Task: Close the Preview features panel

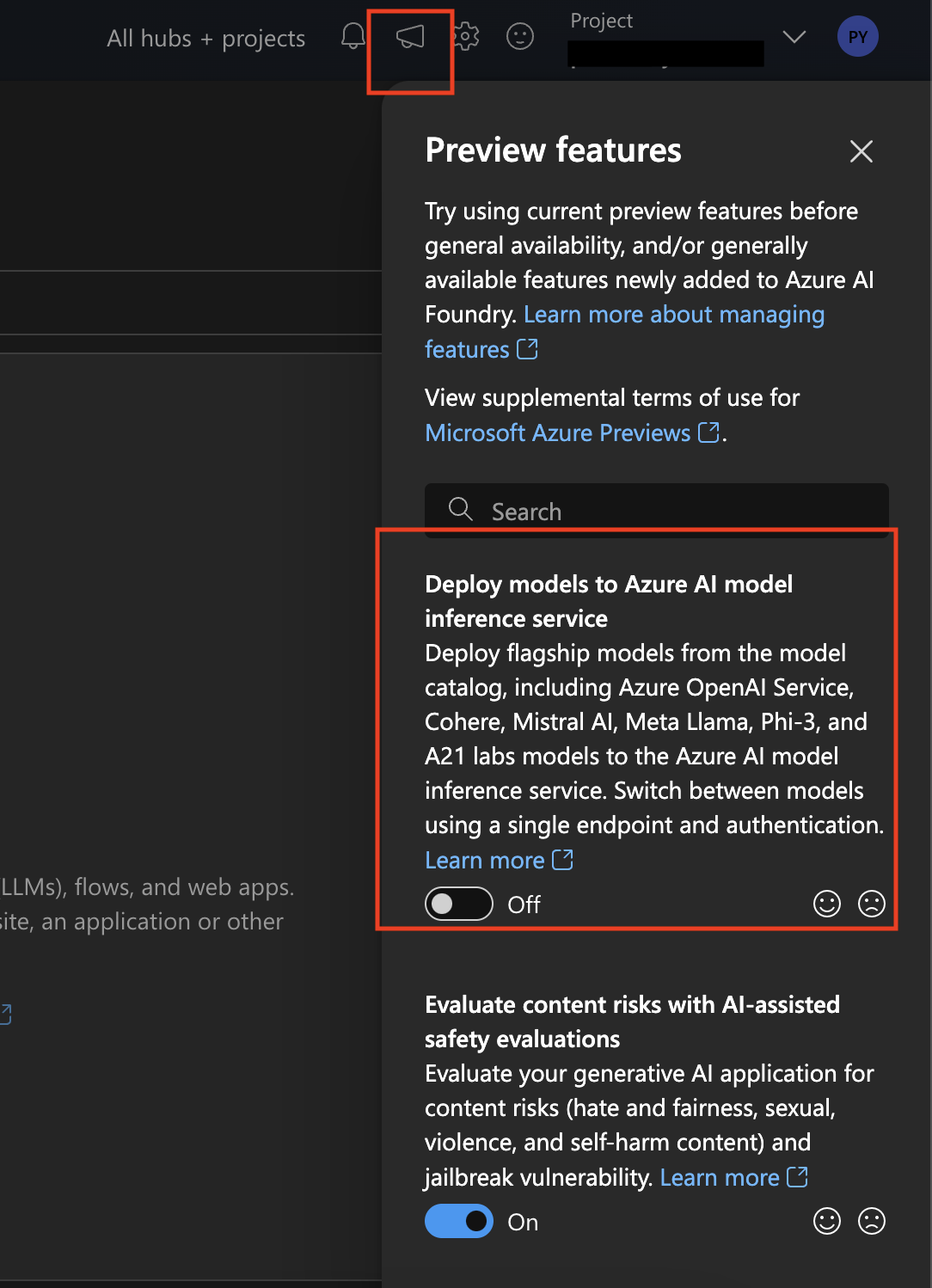Action: [861, 151]
